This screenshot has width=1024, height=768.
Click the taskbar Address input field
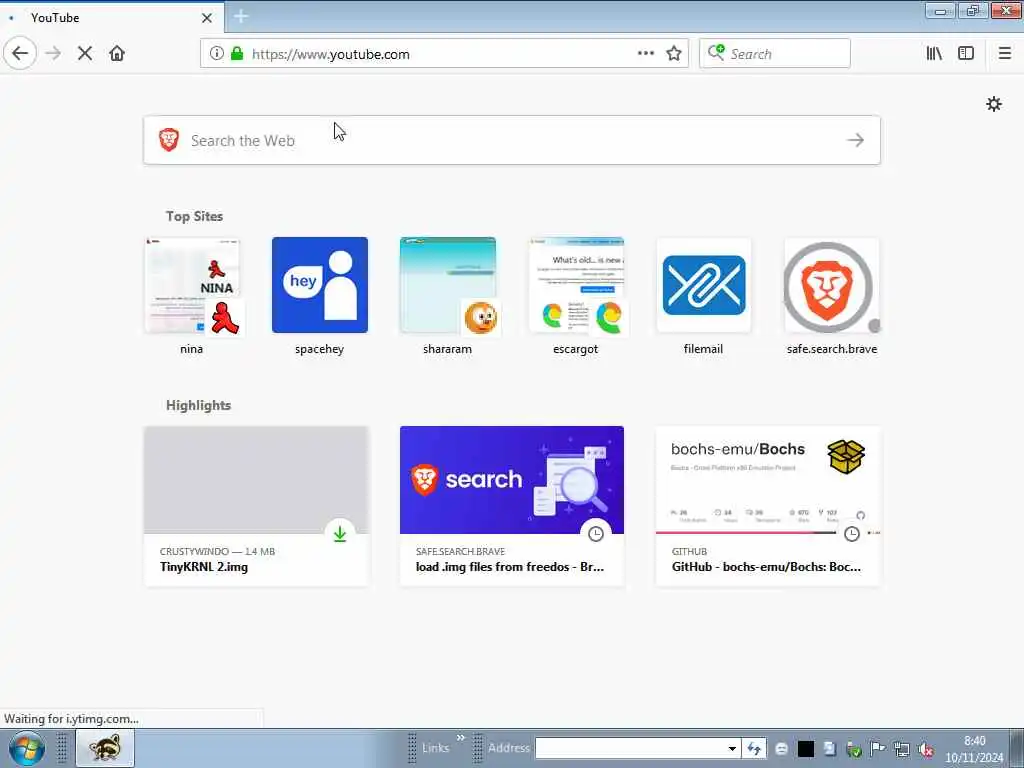coord(630,748)
